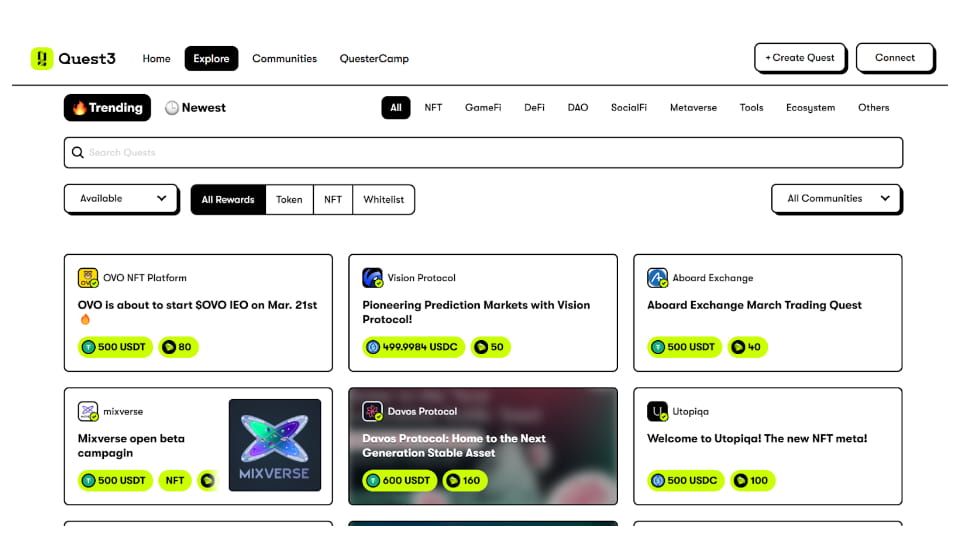953x539 pixels.
Task: Click the fire emoji under OVO quest title
Action: coord(85,319)
